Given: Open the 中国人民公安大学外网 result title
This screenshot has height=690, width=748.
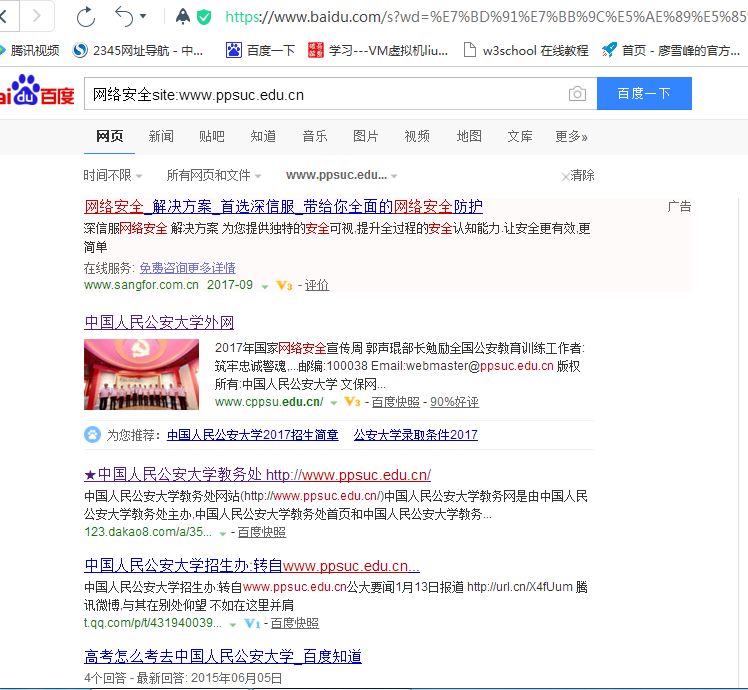Looking at the screenshot, I should 159,323.
